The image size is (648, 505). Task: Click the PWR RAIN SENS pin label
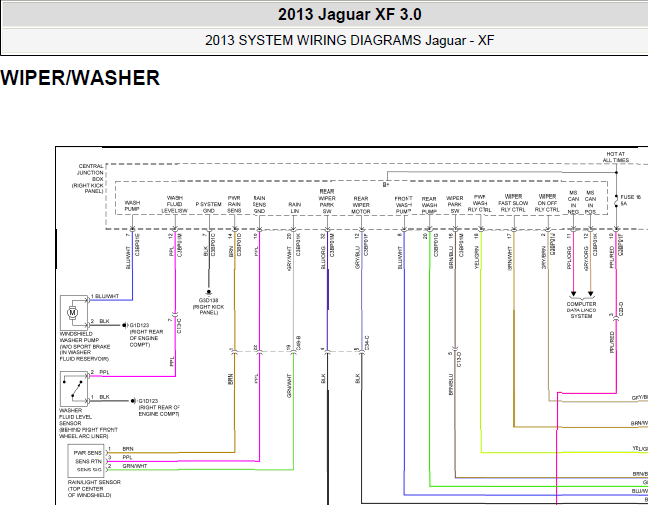[234, 205]
